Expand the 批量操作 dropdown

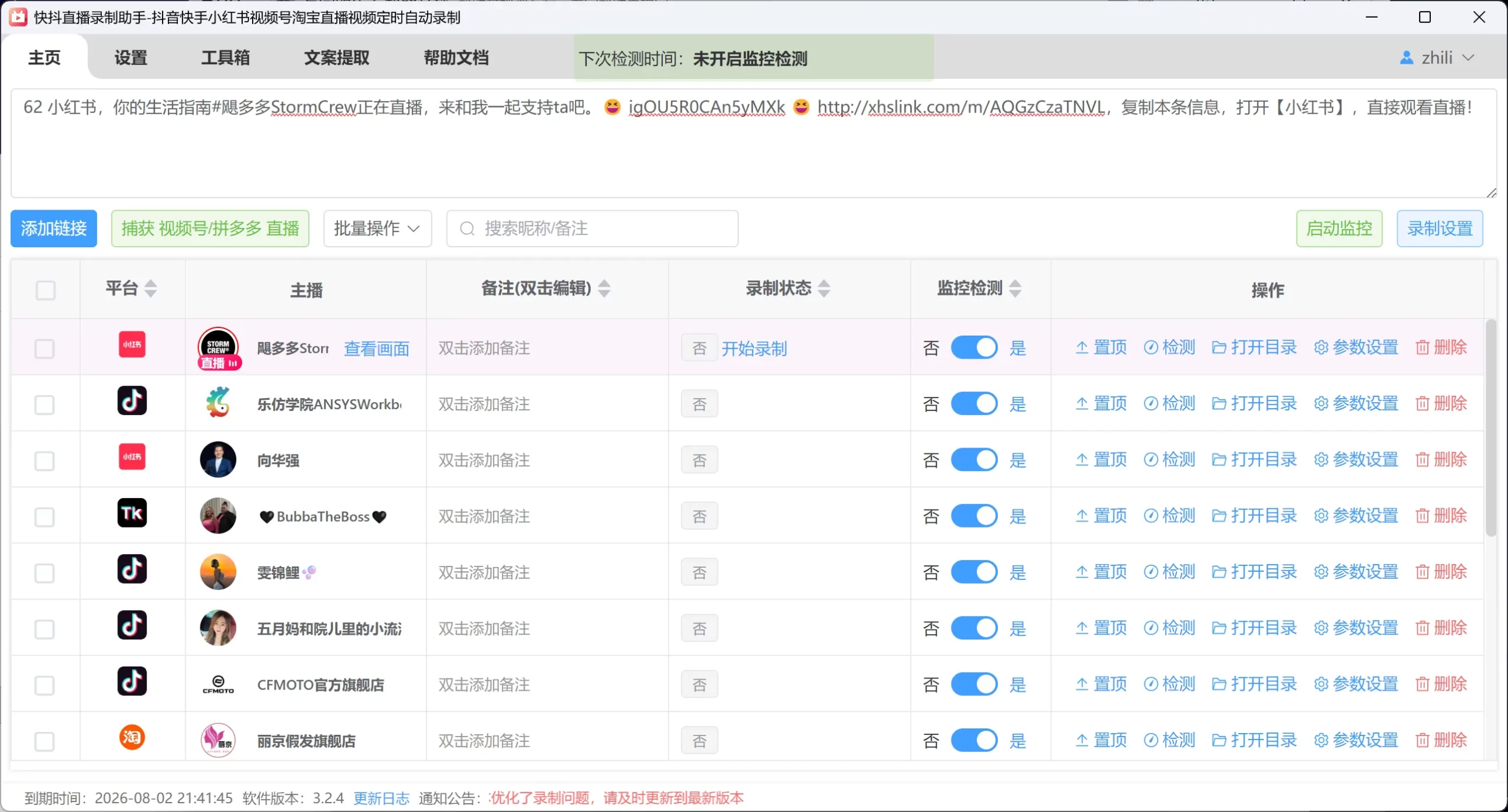(377, 228)
